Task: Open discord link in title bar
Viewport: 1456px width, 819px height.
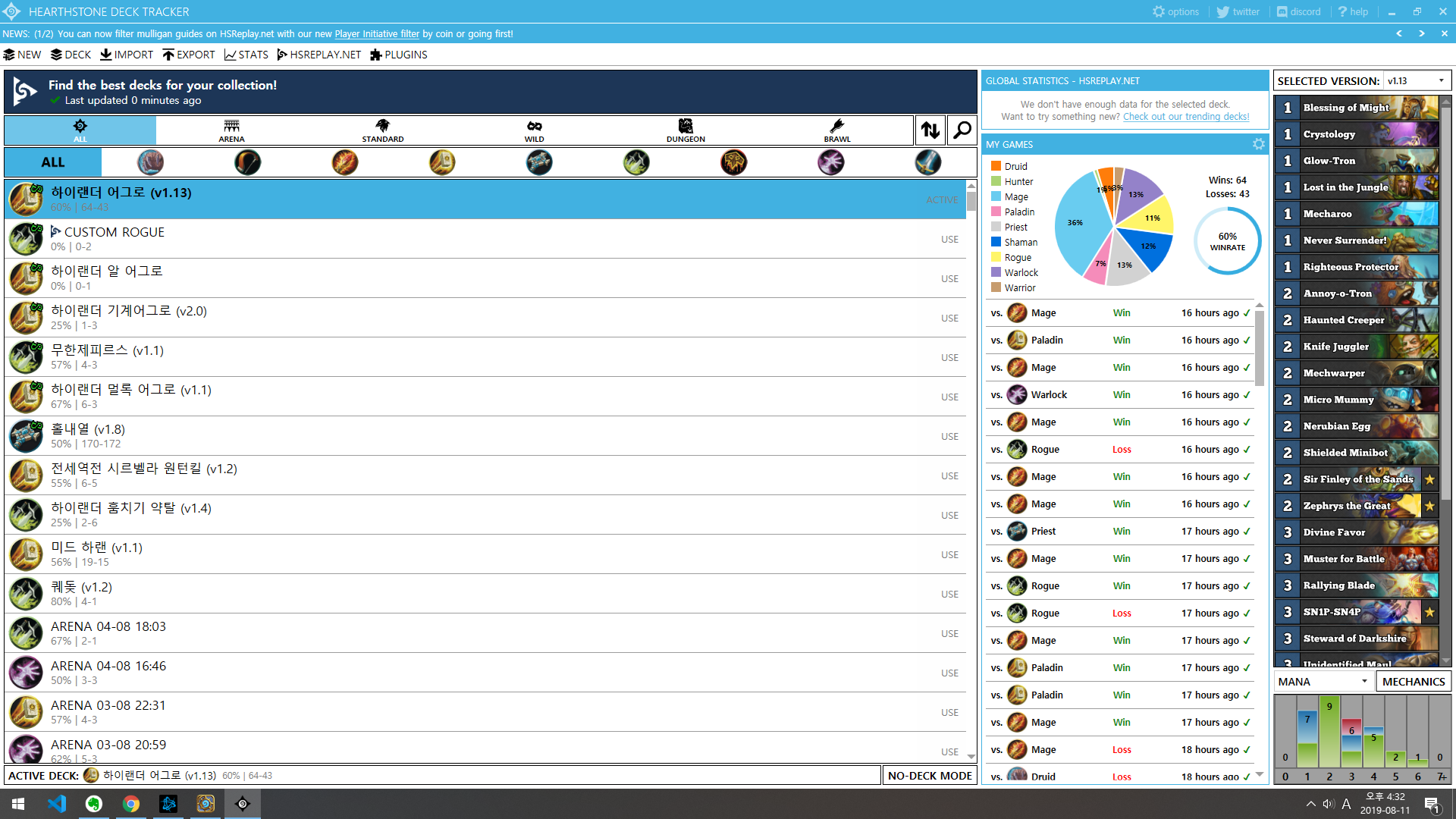Action: tap(1298, 11)
